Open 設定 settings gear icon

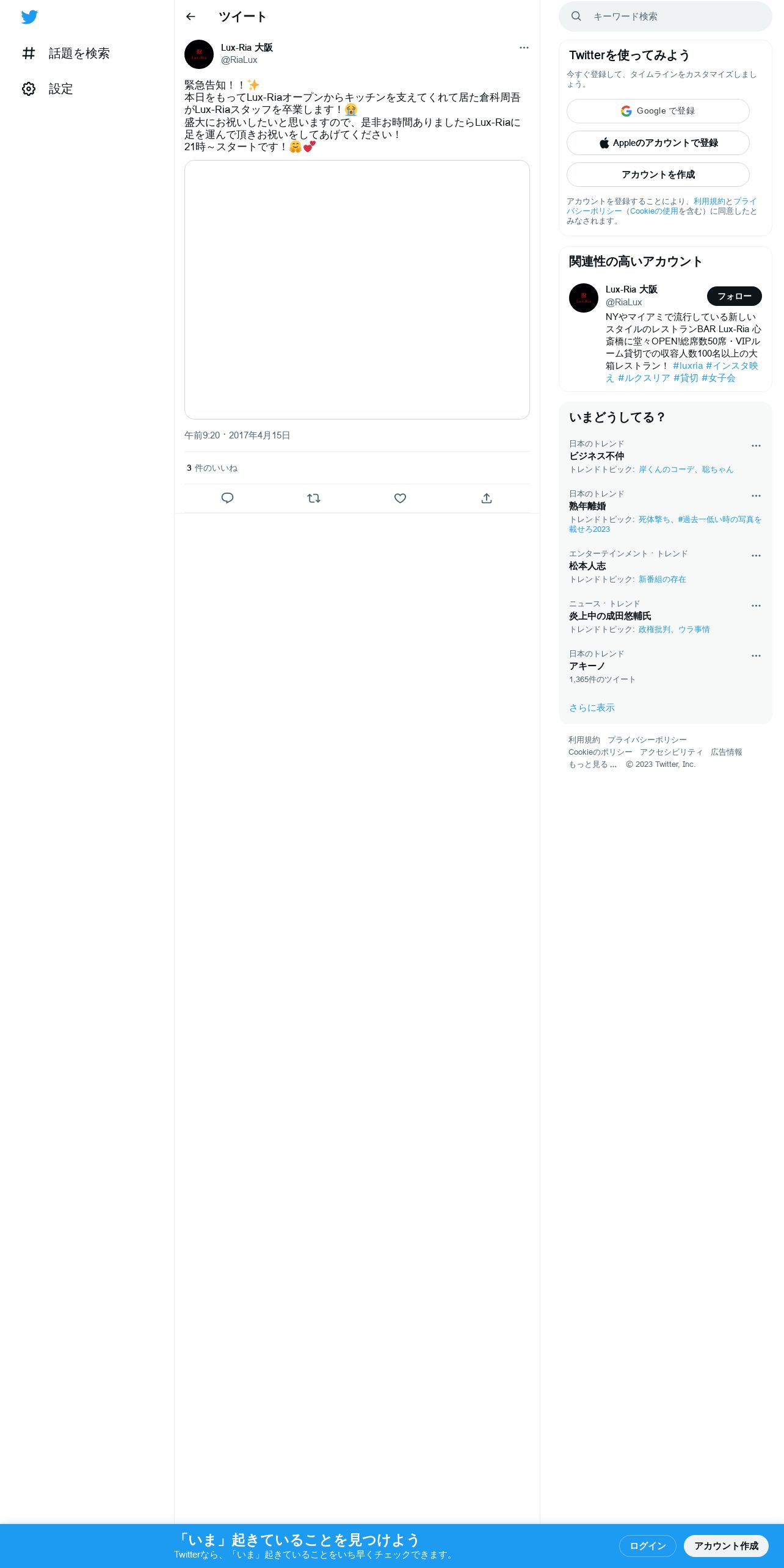(29, 89)
